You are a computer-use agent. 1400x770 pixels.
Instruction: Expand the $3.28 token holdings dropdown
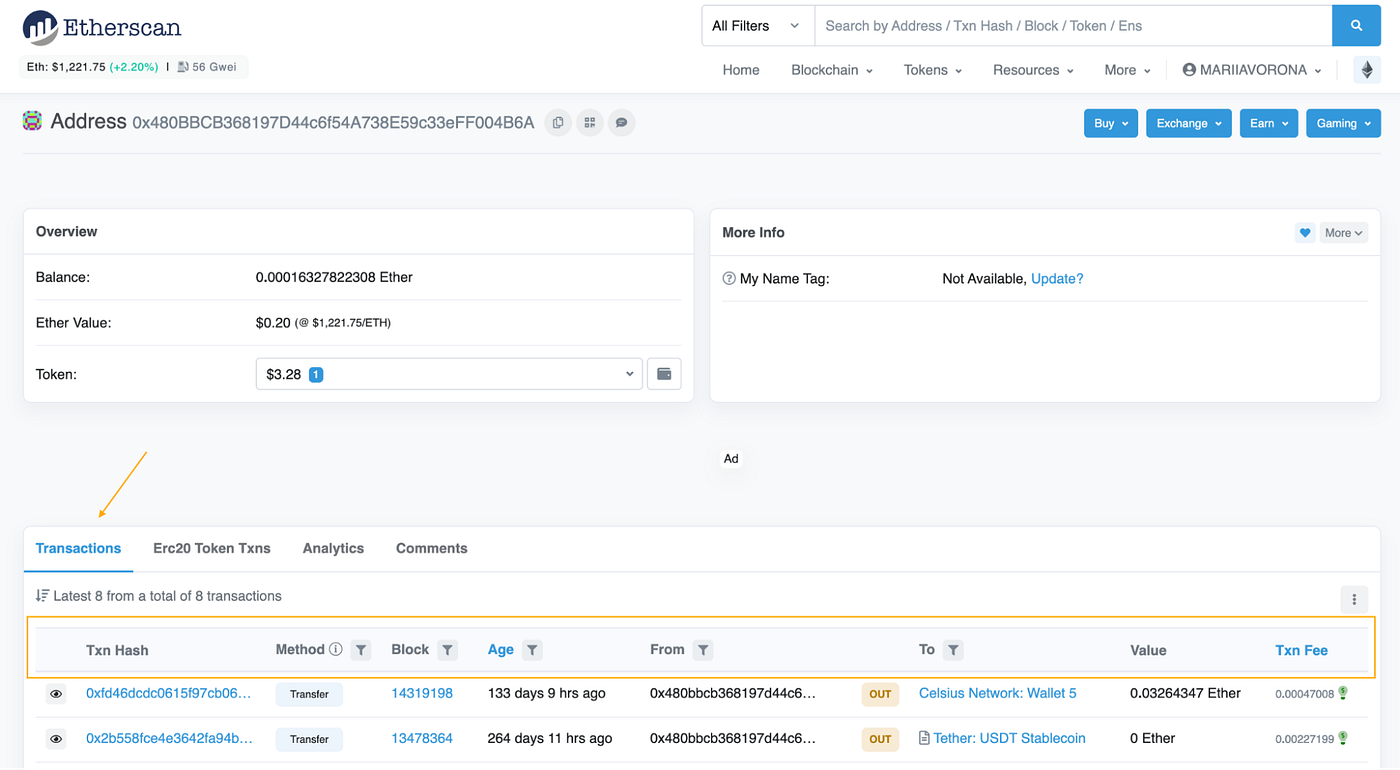[x=448, y=373]
